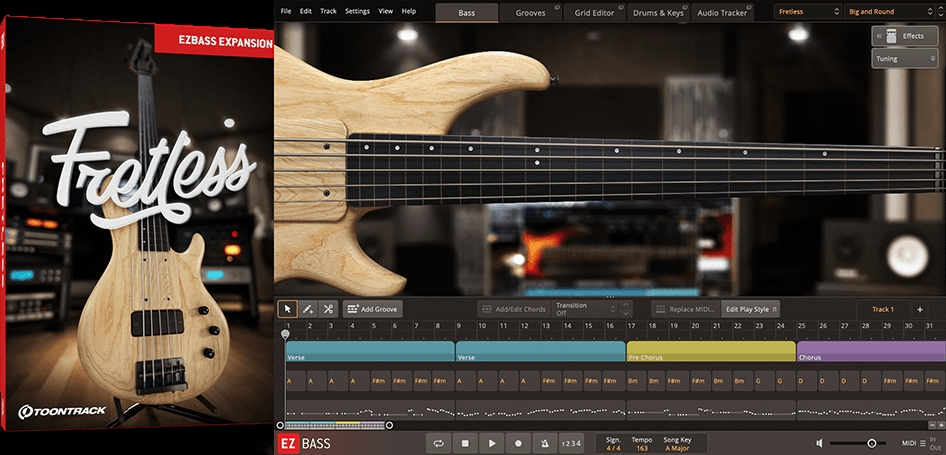
Task: Step Transition value down arrow
Action: (x=626, y=314)
